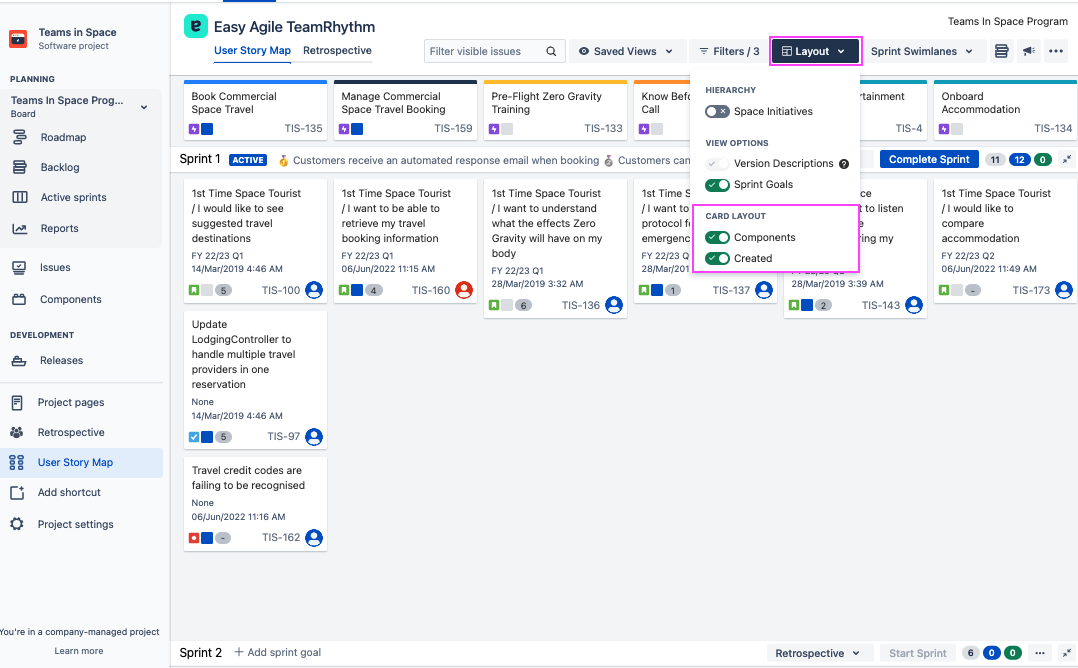This screenshot has height=668, width=1078.
Task: Open the Filters / 3 button
Action: [x=728, y=51]
